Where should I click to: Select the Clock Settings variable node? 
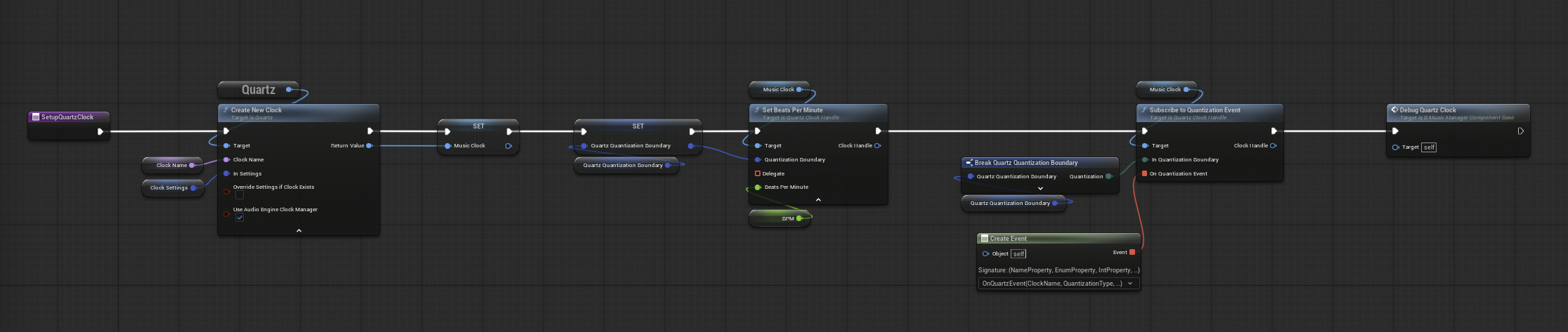(173, 187)
